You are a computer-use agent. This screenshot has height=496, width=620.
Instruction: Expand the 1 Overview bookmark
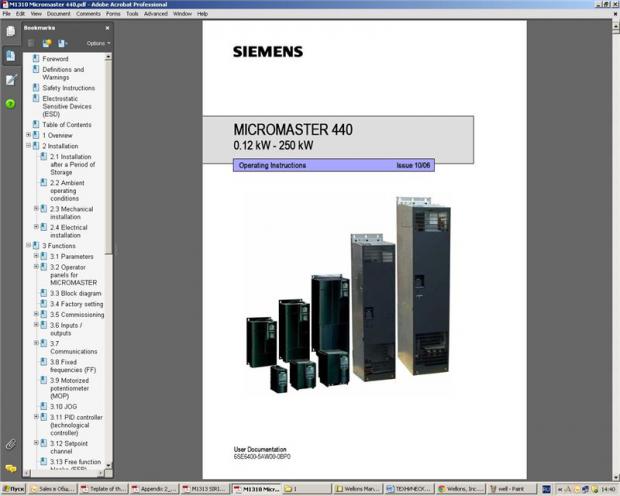(28, 135)
